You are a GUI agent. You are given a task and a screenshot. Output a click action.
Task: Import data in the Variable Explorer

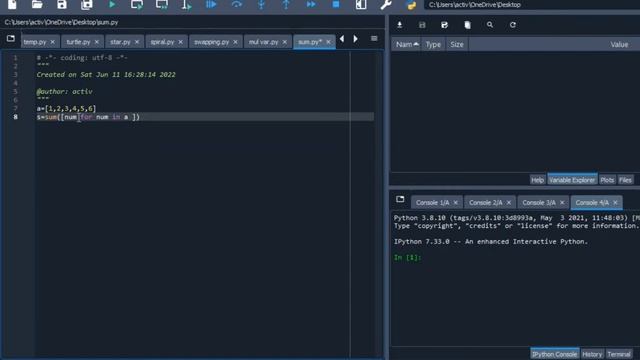coord(400,25)
